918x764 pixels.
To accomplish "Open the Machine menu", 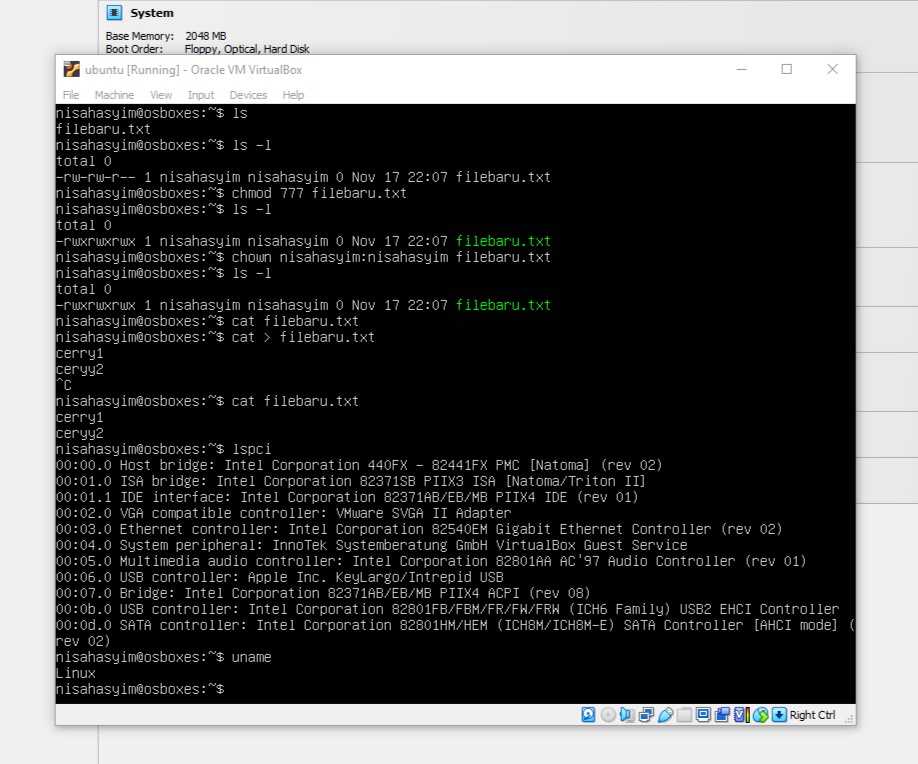I will 114,95.
